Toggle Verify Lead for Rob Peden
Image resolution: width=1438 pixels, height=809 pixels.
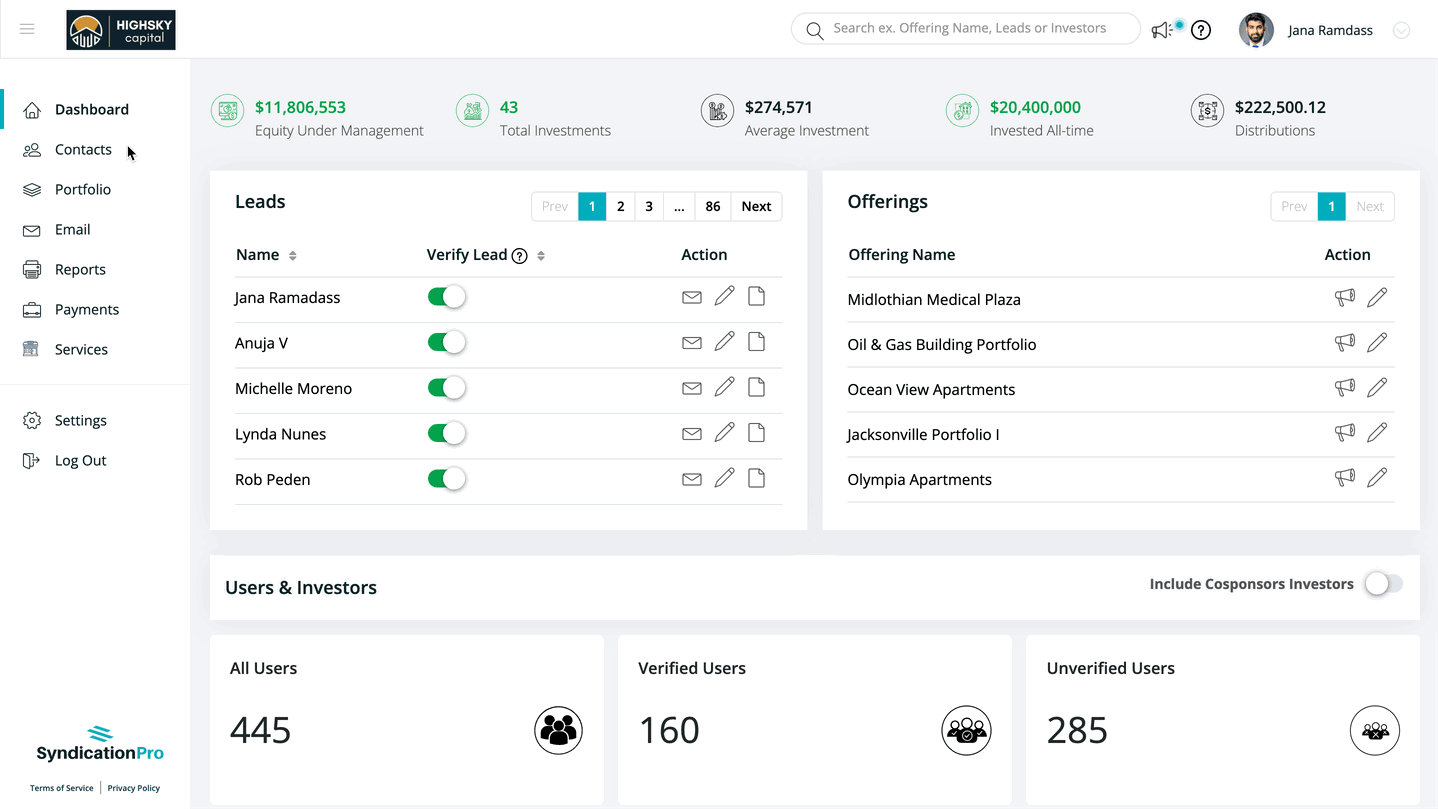447,479
